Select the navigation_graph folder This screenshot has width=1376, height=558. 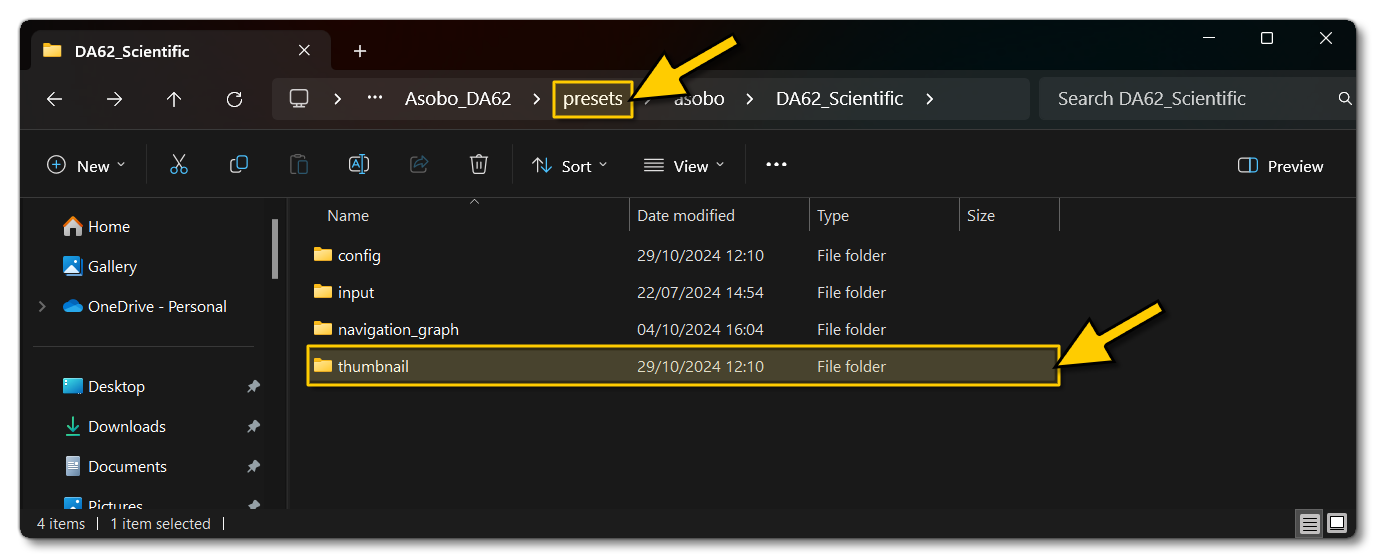click(x=682, y=329)
